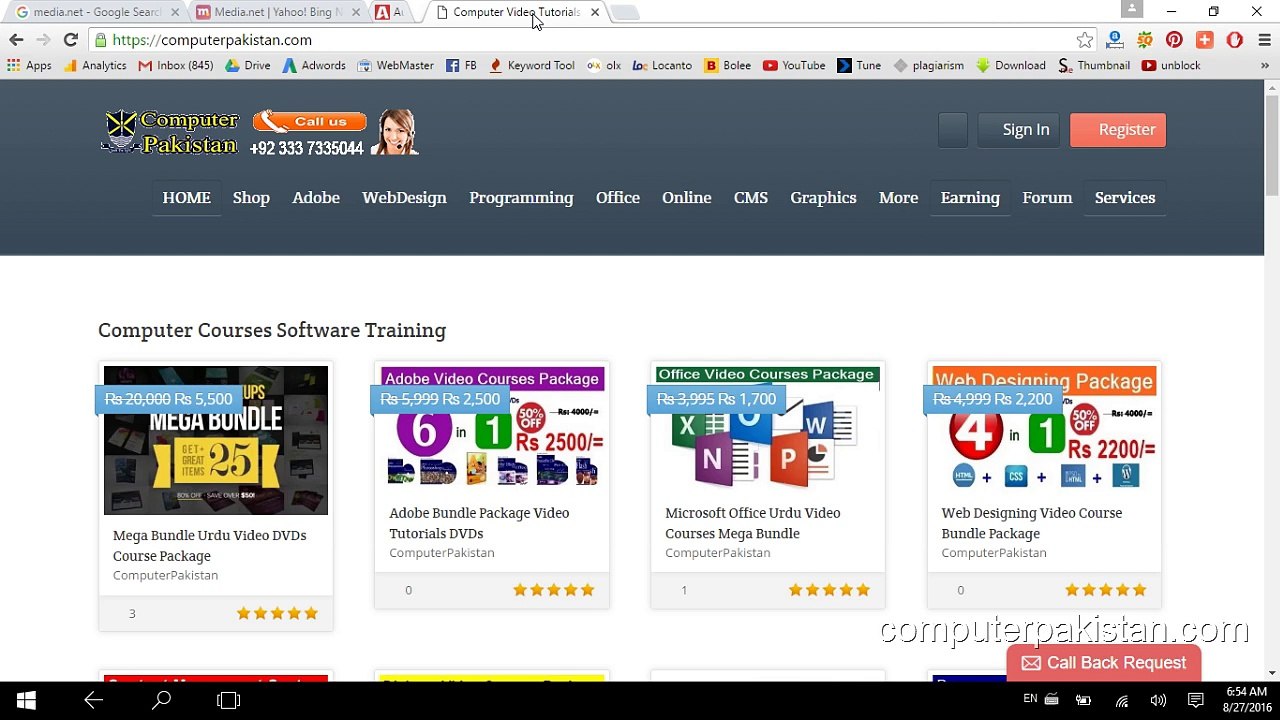Open the Pinterest browser extension

click(1174, 40)
